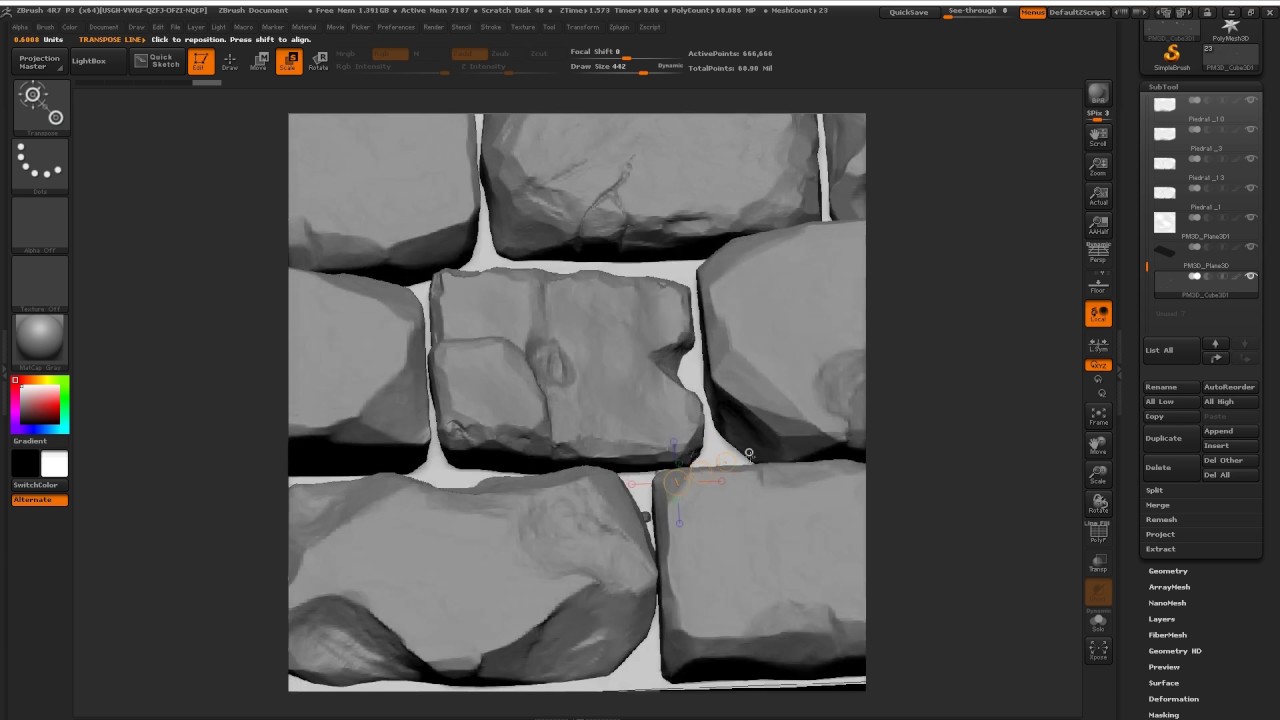Select the Piedra1_13 subtool thumbnail
This screenshot has width=1280, height=720.
[1165, 163]
